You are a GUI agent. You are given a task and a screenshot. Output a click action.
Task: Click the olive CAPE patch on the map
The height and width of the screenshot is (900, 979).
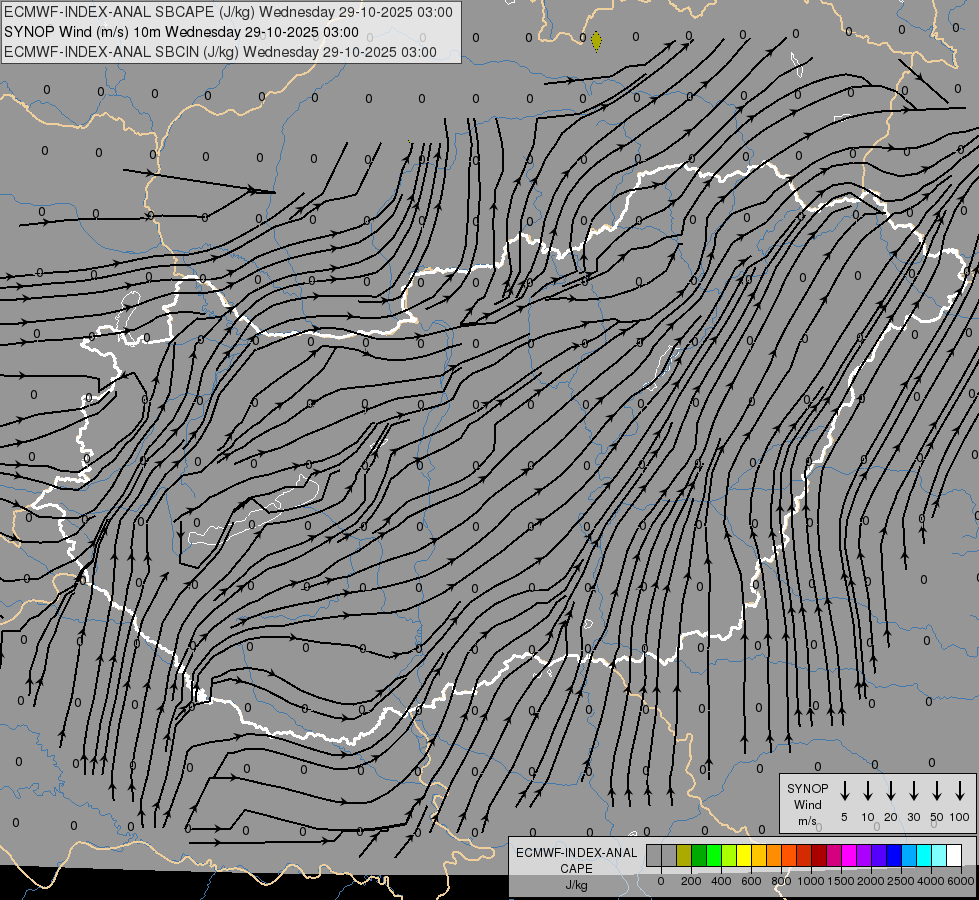596,42
